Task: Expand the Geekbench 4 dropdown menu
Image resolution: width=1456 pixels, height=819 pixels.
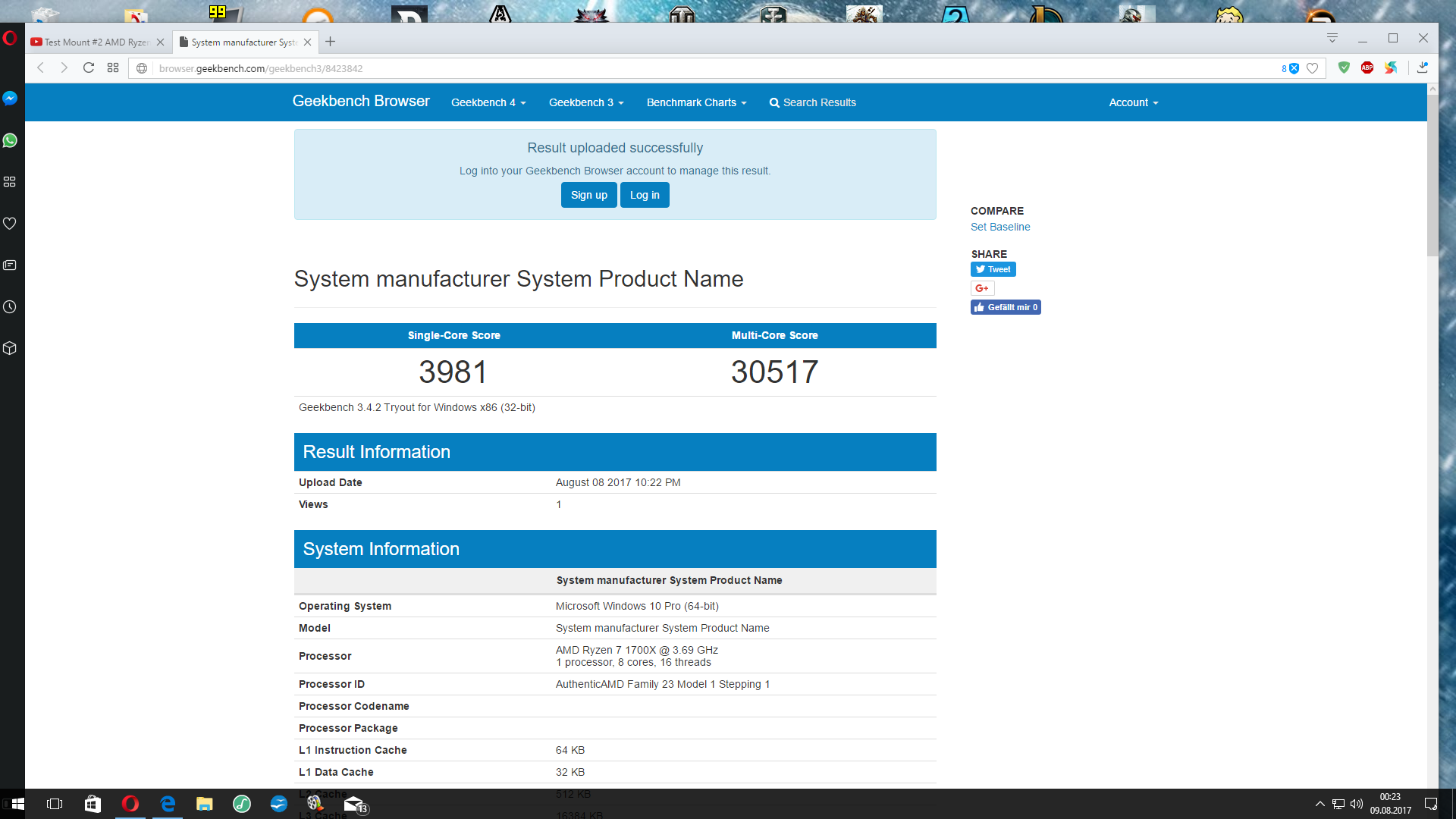Action: point(488,102)
